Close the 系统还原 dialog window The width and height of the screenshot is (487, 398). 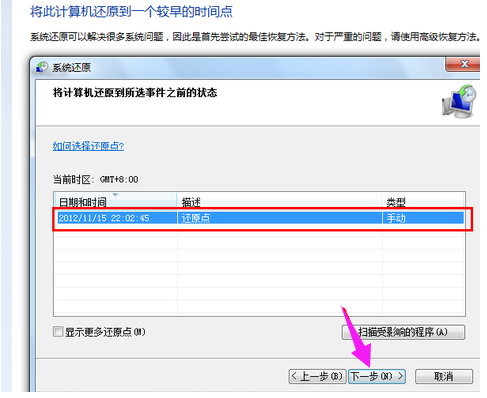click(463, 64)
